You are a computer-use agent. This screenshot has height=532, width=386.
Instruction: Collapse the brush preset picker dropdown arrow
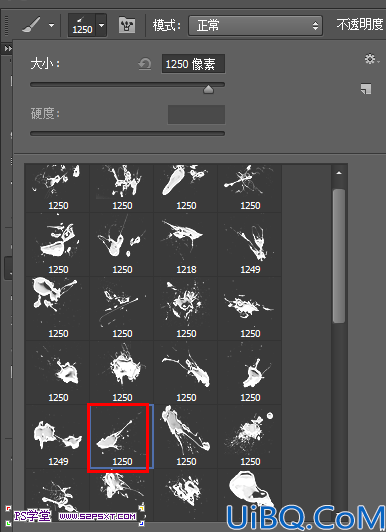click(x=101, y=25)
